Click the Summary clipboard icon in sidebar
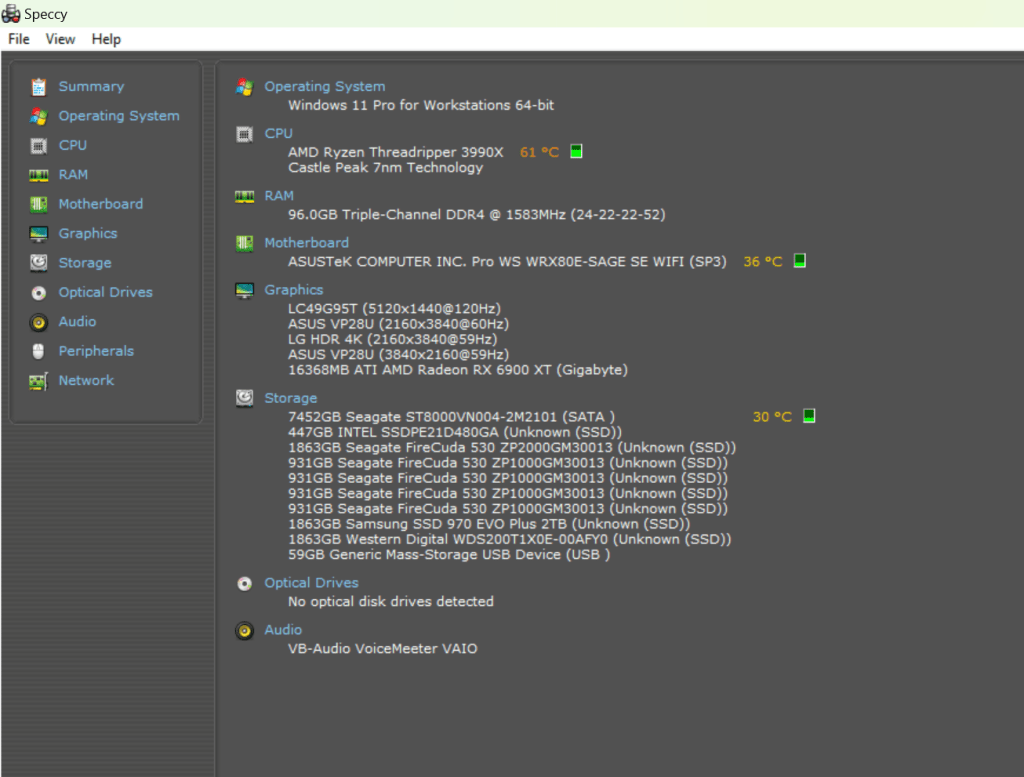 [39, 87]
